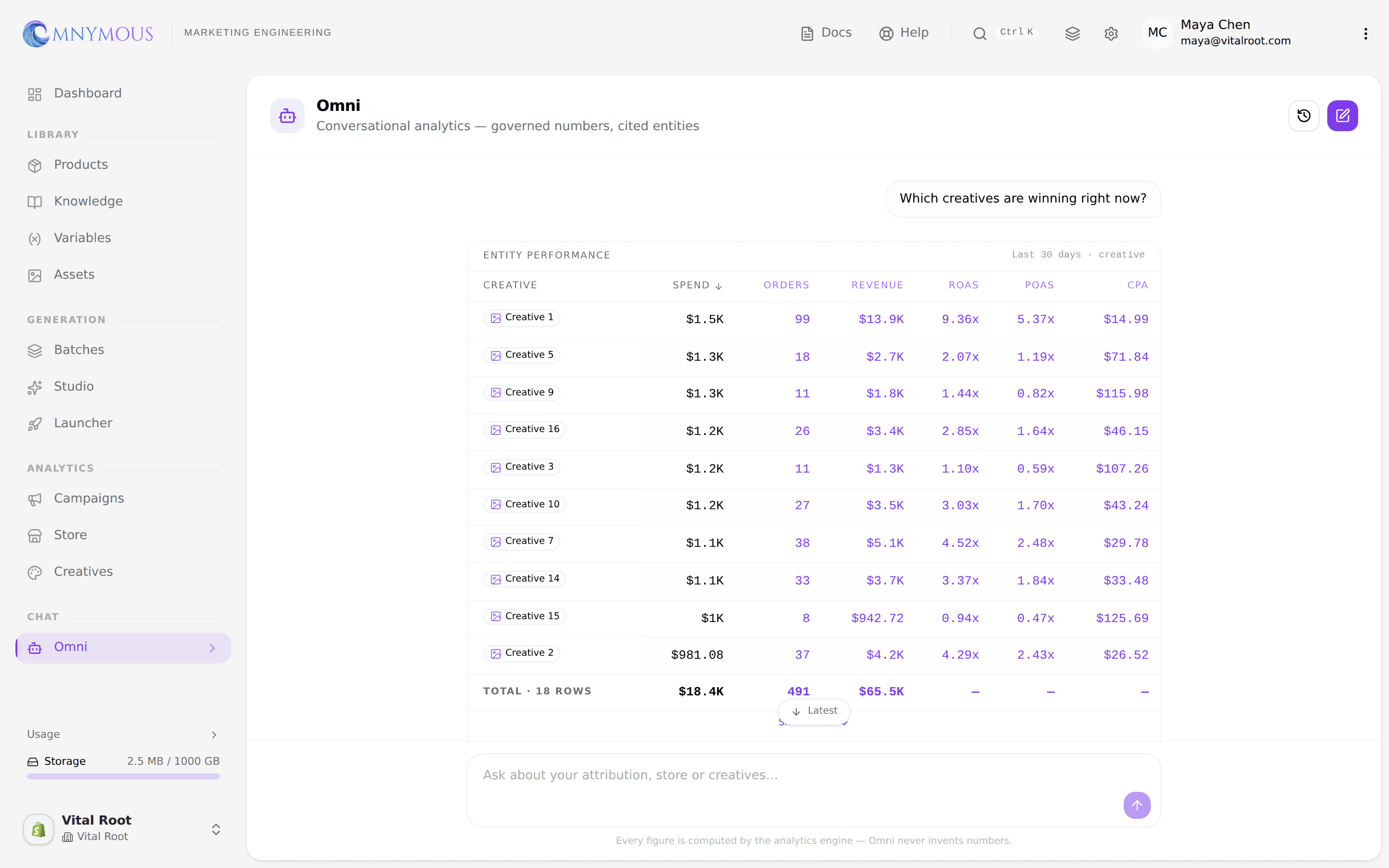
Task: Click the Campaigns megaphone icon
Action: pos(35,500)
